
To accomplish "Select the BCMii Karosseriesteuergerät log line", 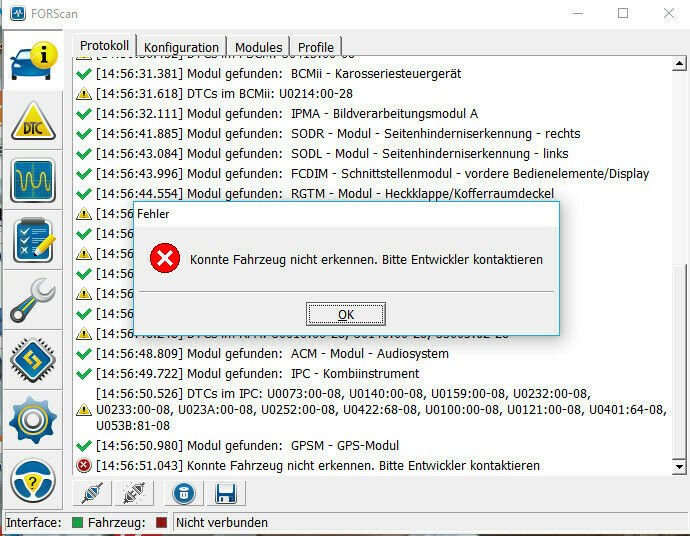I will click(279, 73).
